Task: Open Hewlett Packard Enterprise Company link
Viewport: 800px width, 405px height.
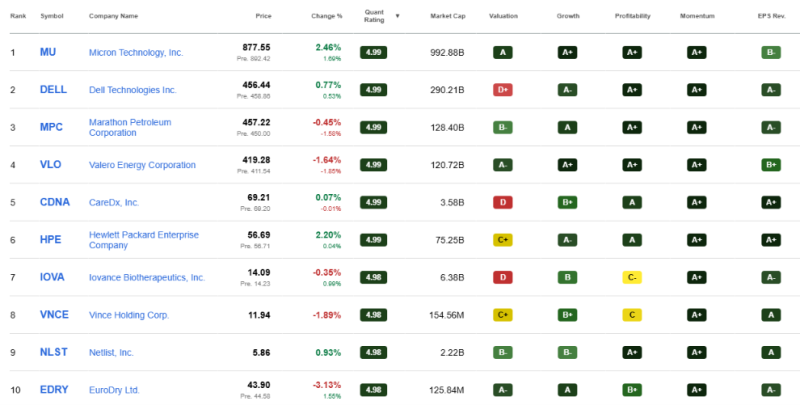Action: pyautogui.click(x=144, y=240)
